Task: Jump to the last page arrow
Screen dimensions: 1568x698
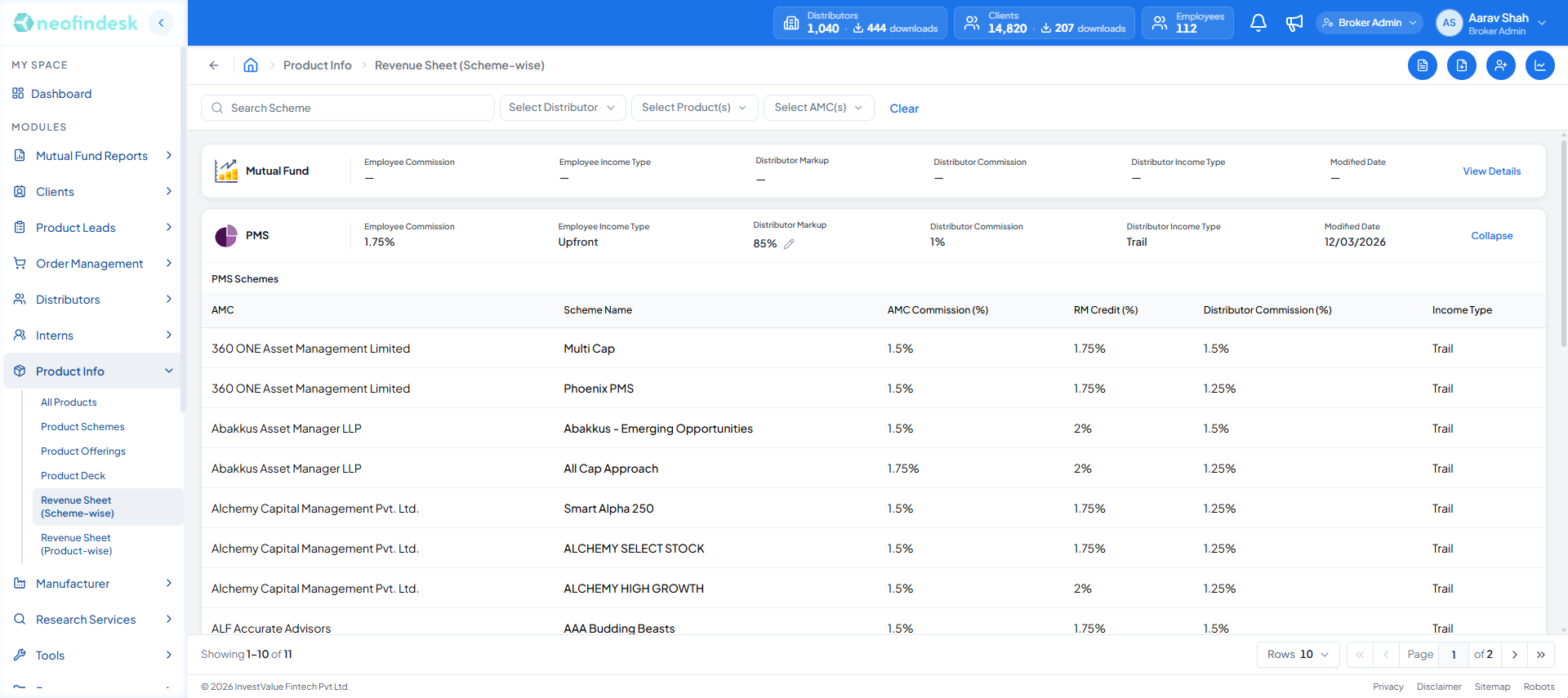Action: tap(1541, 655)
